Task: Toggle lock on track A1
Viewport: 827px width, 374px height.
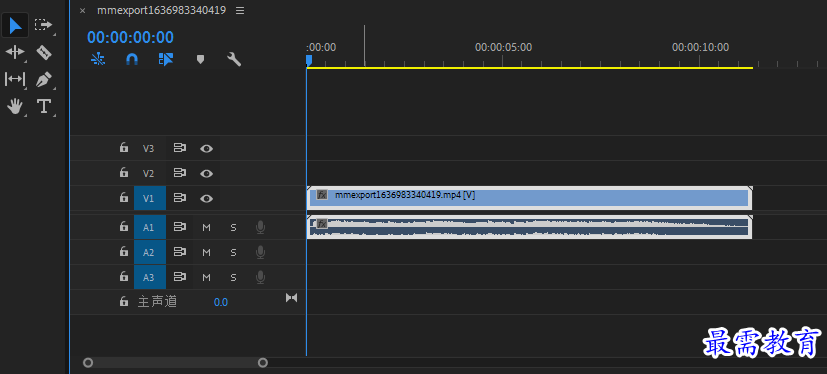Action: point(124,227)
